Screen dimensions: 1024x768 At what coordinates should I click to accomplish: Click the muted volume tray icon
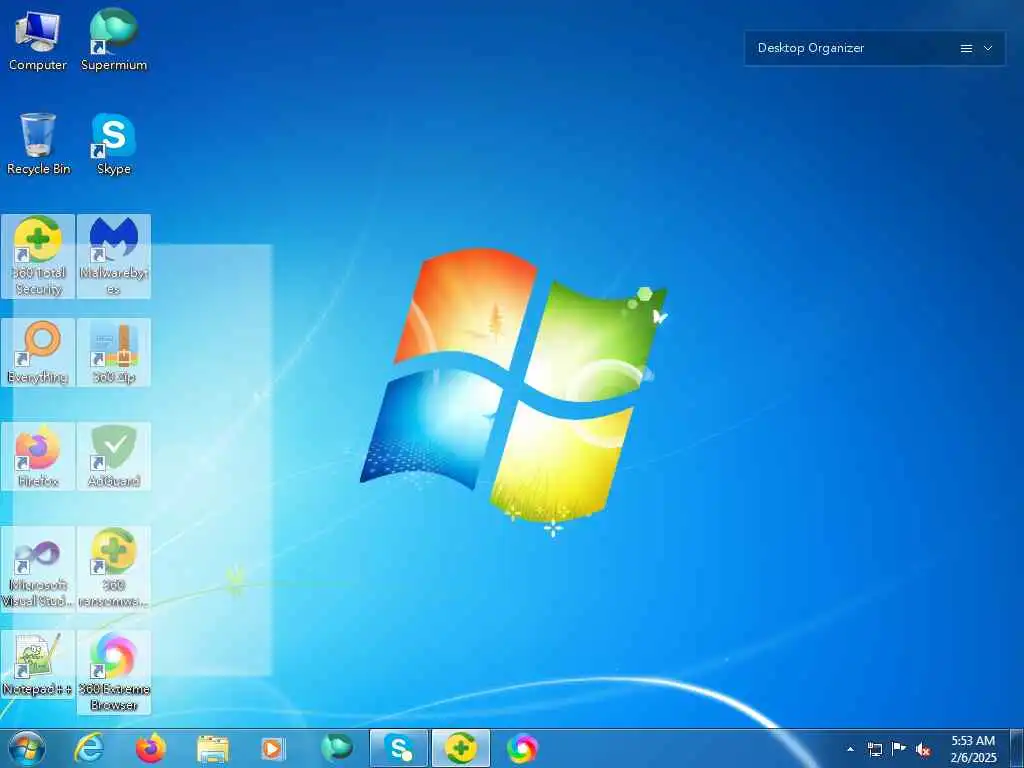pos(923,749)
